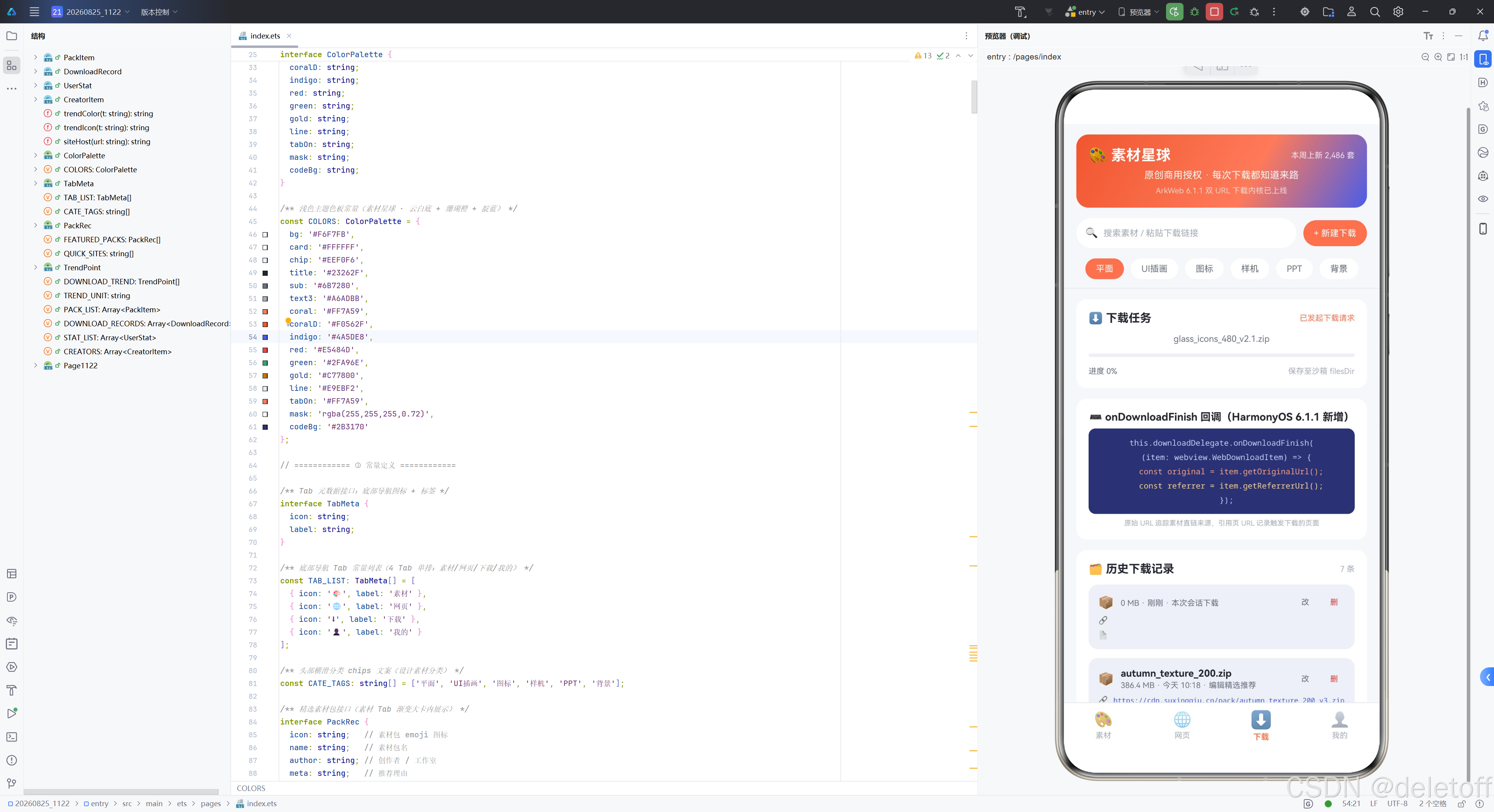Select the 样机 category chip
This screenshot has height=812, width=1494.
[1249, 268]
